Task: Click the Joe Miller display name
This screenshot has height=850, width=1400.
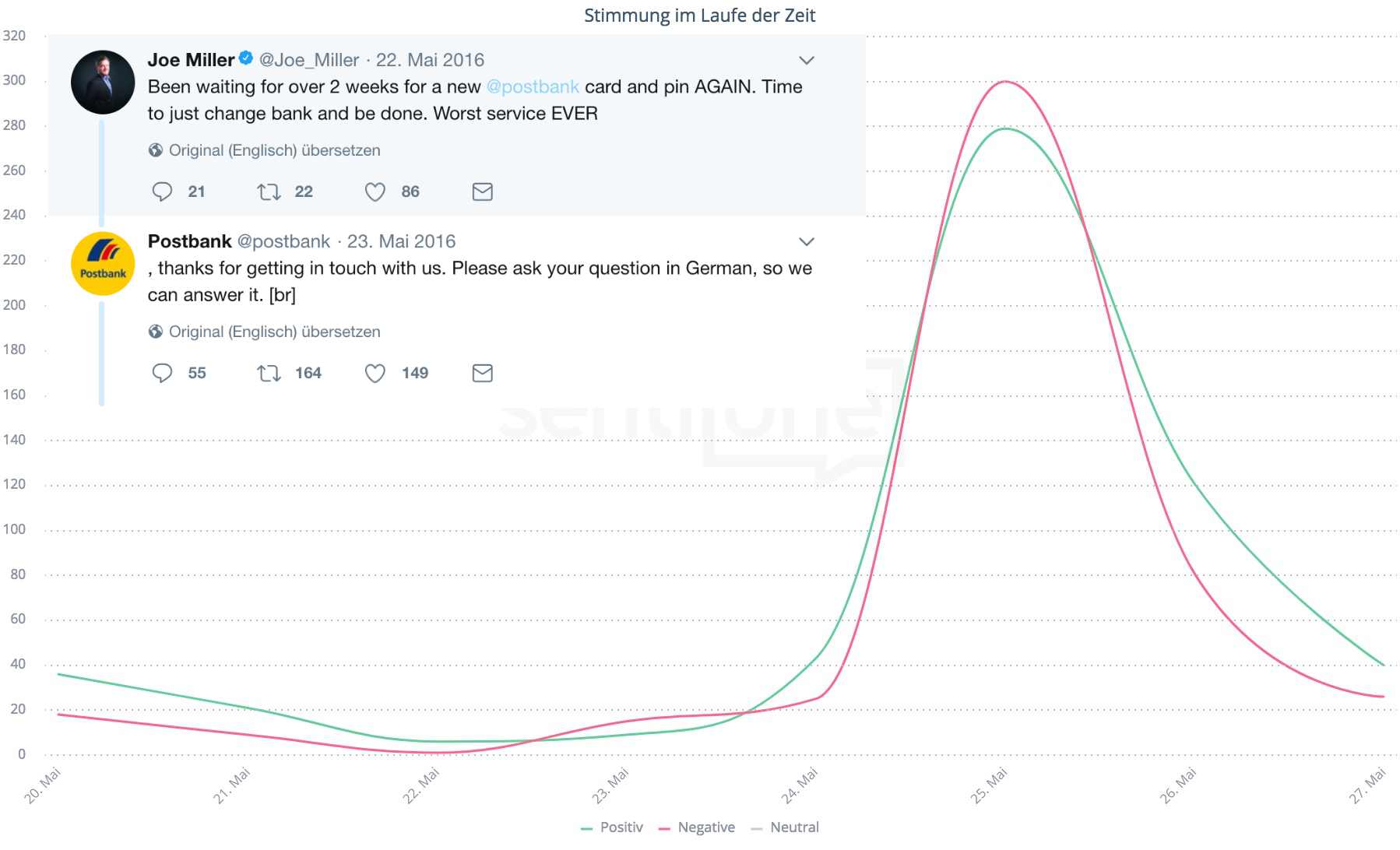Action: 191,60
